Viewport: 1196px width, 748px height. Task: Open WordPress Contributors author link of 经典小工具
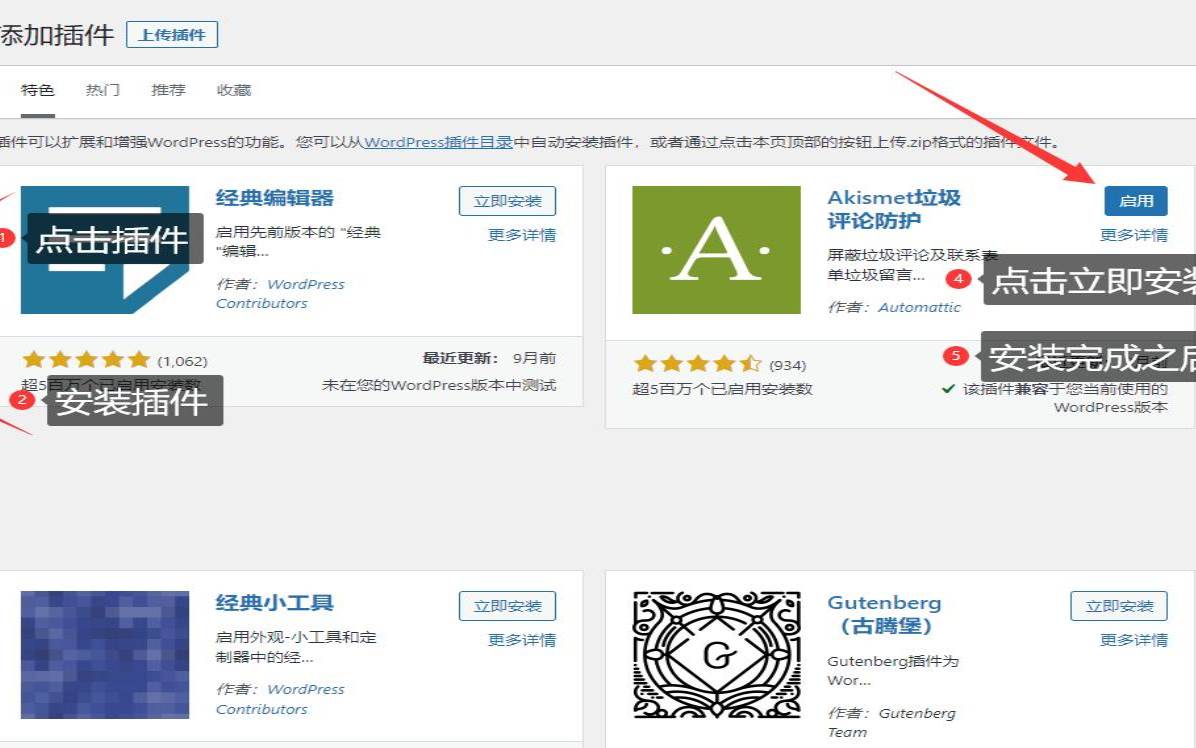click(x=280, y=699)
